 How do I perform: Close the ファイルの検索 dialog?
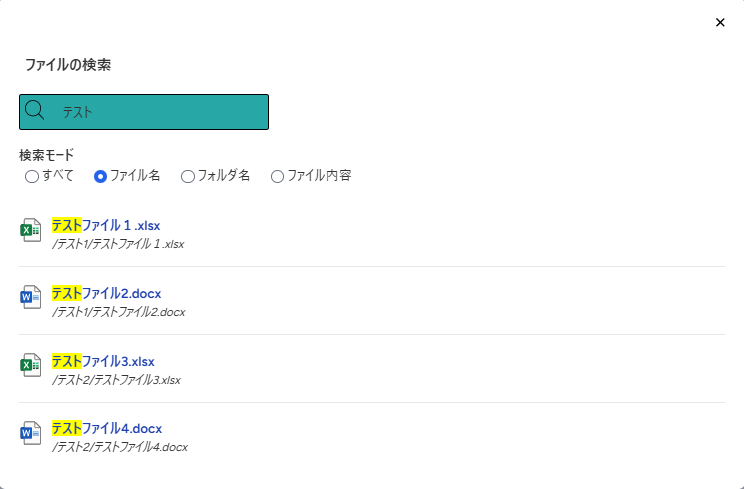point(720,22)
